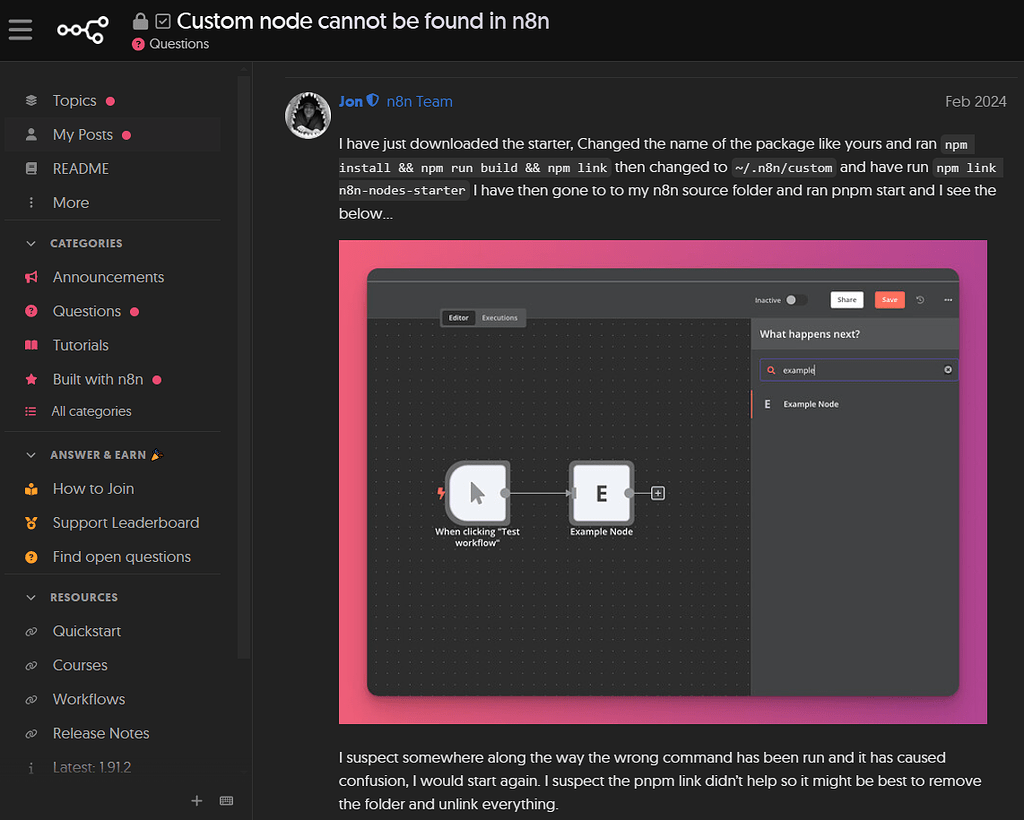
Task: Collapse the Resources section
Action: click(x=32, y=597)
